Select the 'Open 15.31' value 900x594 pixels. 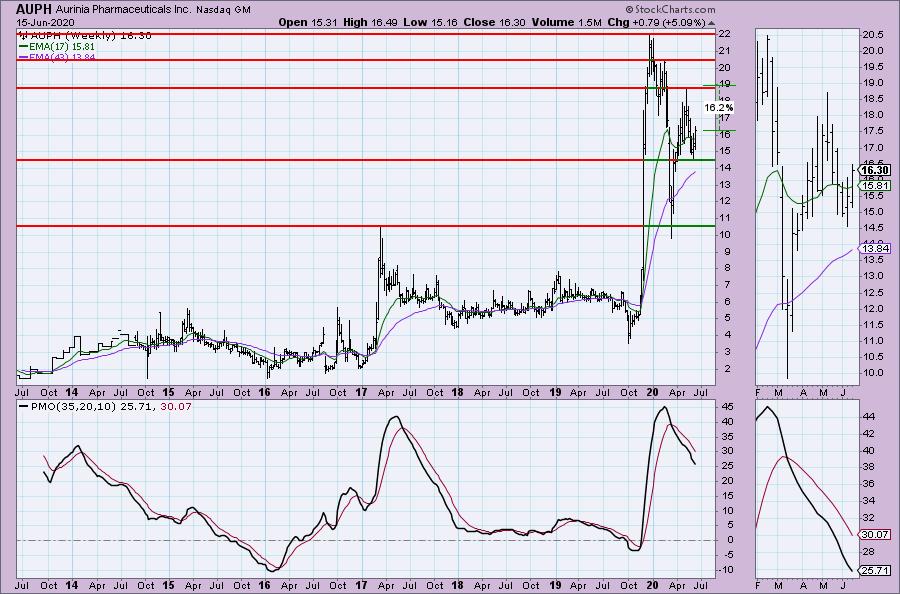click(308, 22)
